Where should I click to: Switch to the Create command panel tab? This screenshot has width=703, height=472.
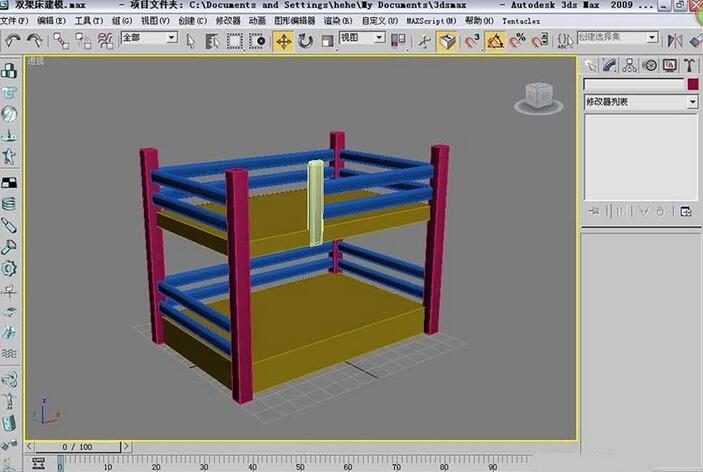[590, 65]
